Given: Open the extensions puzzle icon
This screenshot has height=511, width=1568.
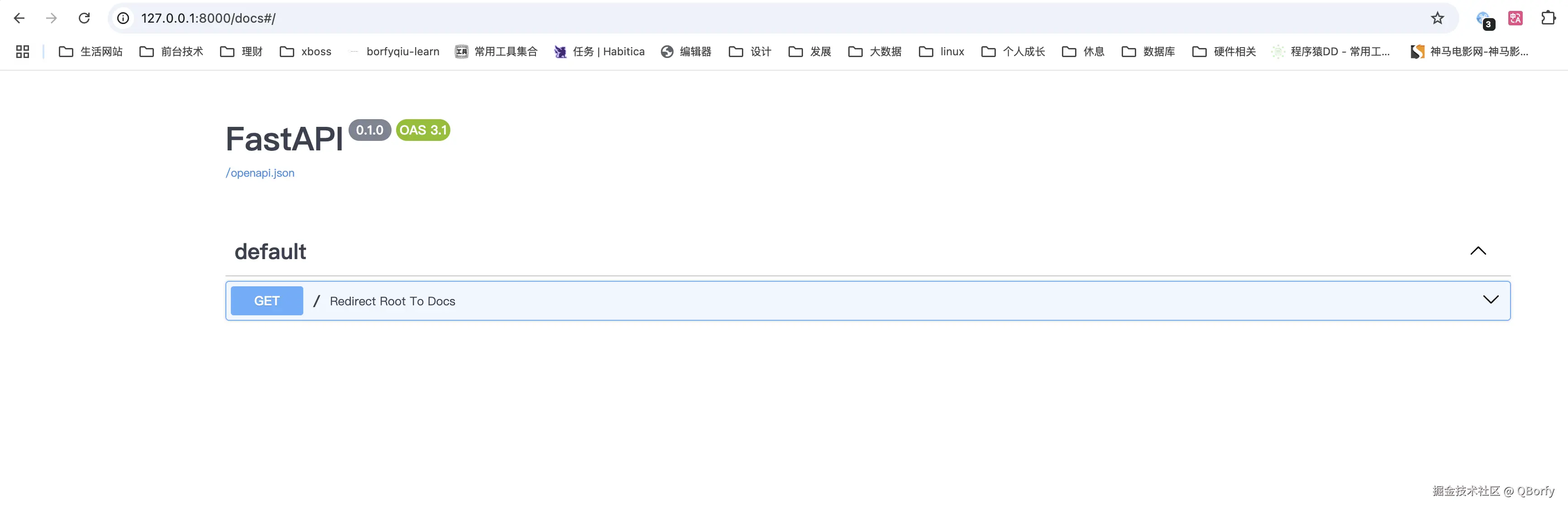Looking at the screenshot, I should tap(1548, 18).
